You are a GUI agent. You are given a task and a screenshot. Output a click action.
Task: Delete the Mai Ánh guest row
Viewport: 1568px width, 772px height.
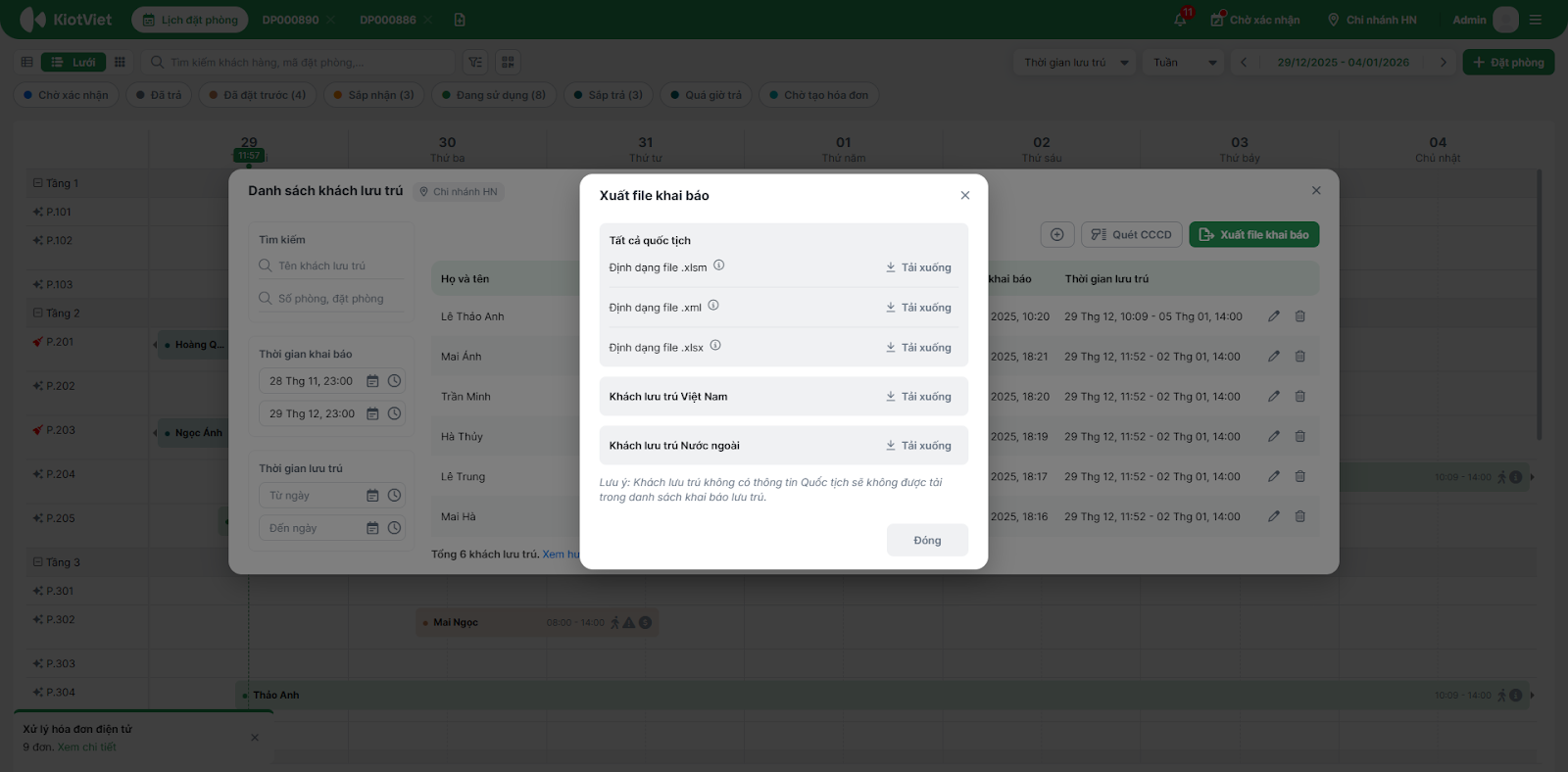tap(1300, 356)
